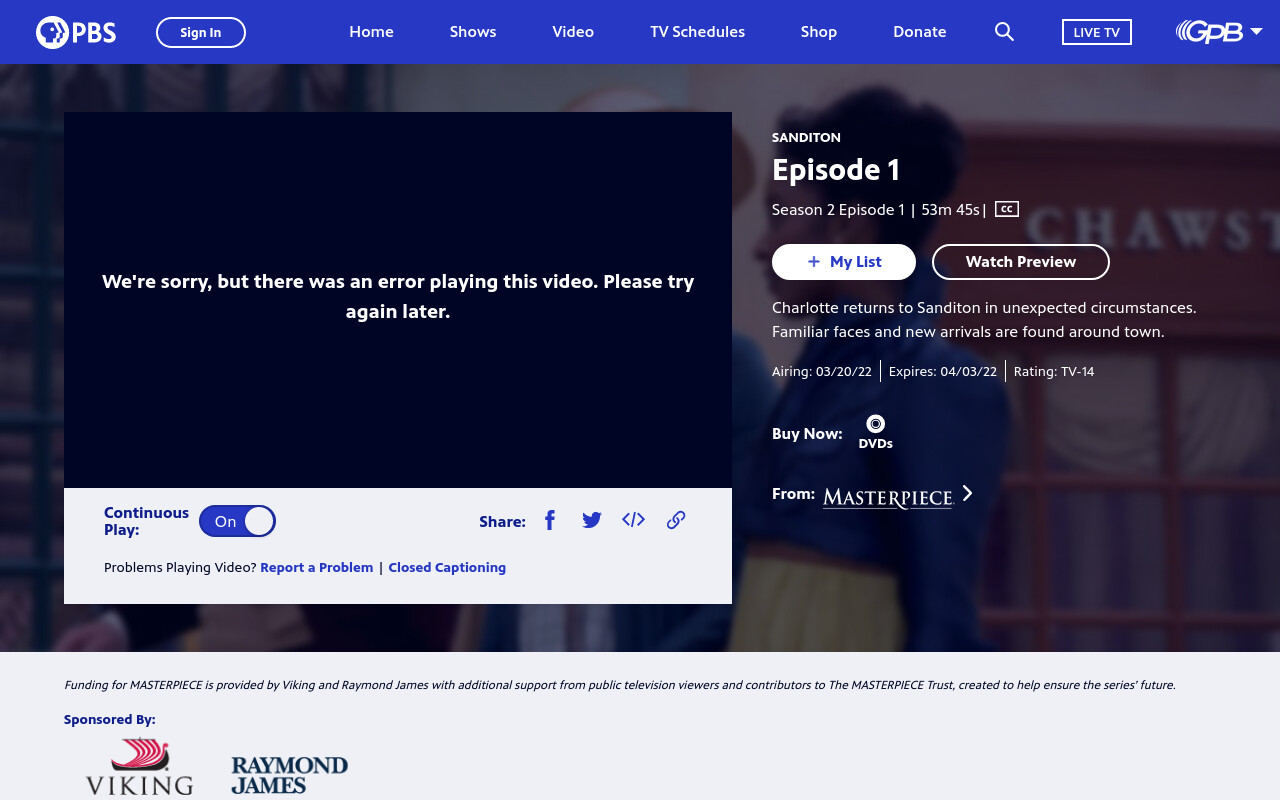
Task: Click the Expires: 04/03/22 text
Action: (943, 371)
